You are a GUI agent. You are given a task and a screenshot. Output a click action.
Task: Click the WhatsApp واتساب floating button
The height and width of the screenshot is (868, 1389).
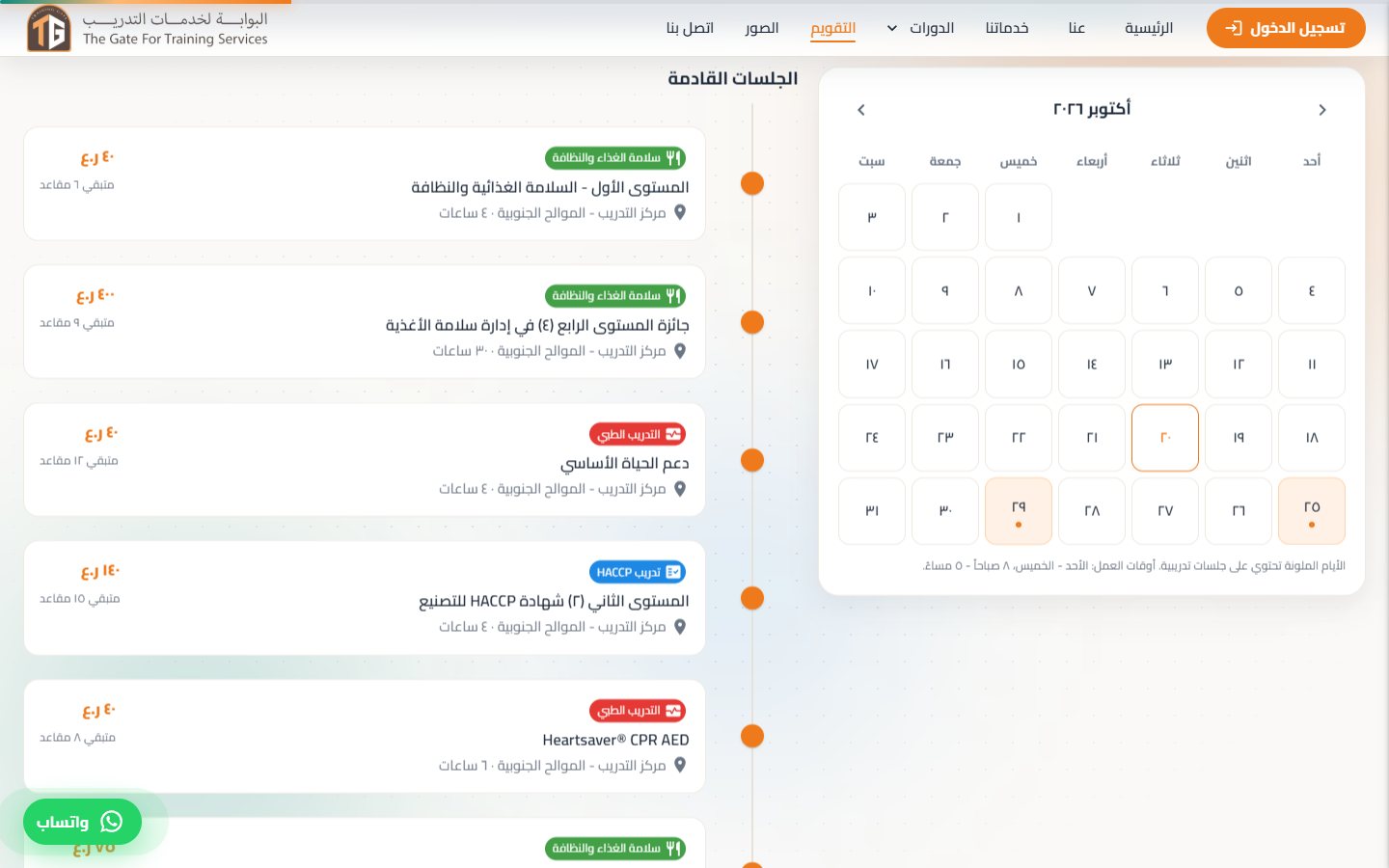(x=82, y=822)
